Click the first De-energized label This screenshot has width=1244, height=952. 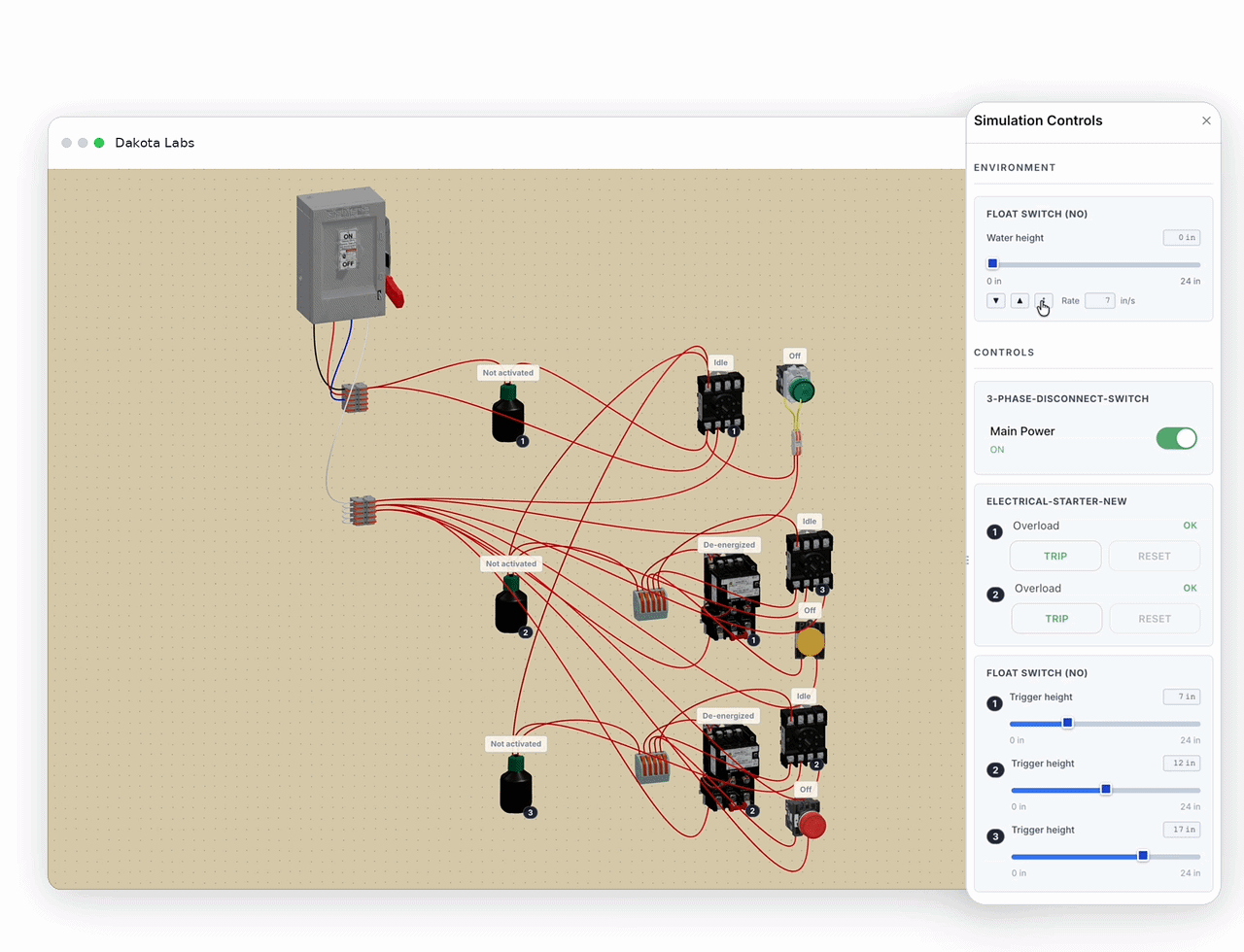coord(729,545)
